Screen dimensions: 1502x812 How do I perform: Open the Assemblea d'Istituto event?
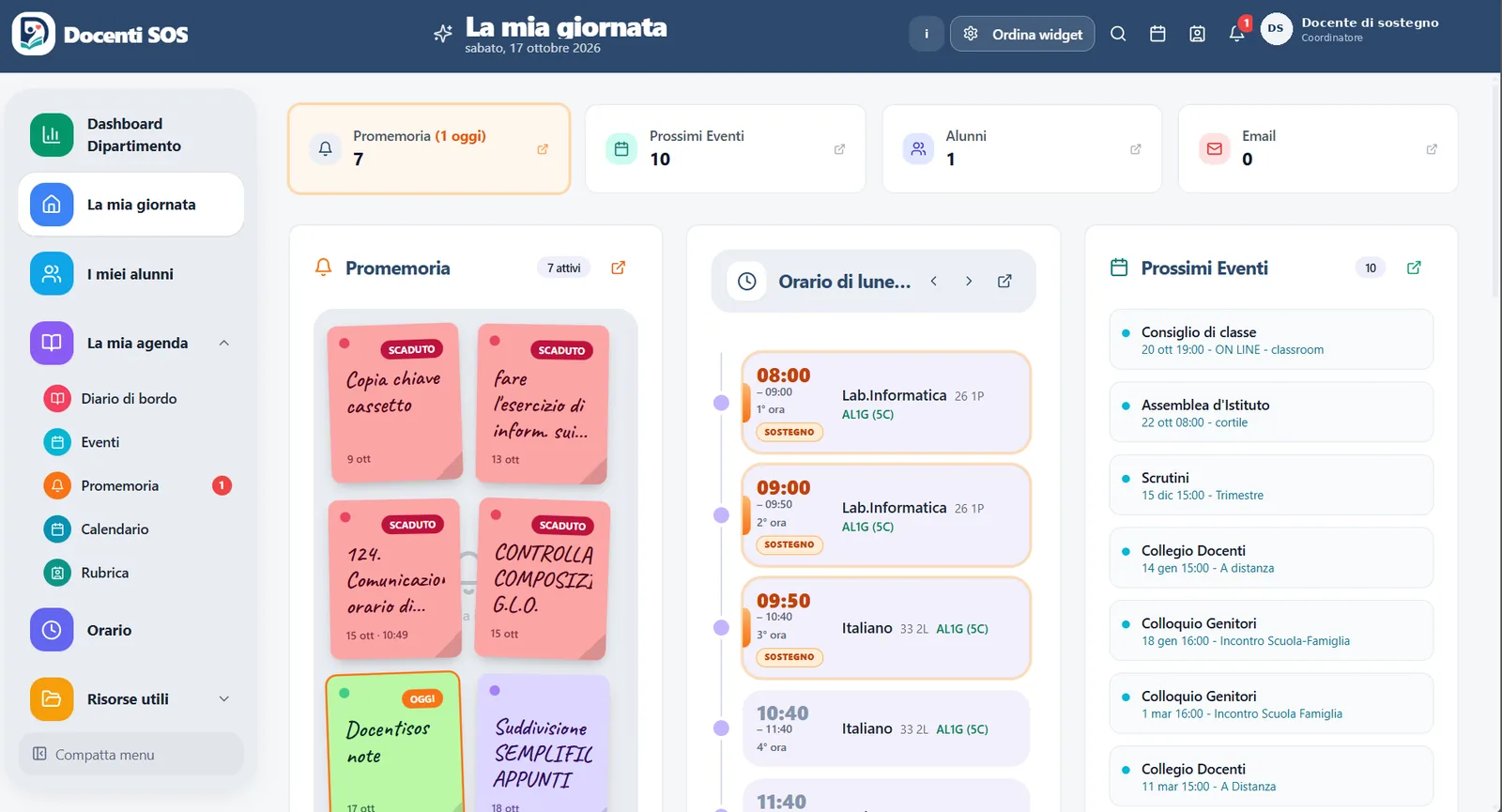tap(1271, 413)
